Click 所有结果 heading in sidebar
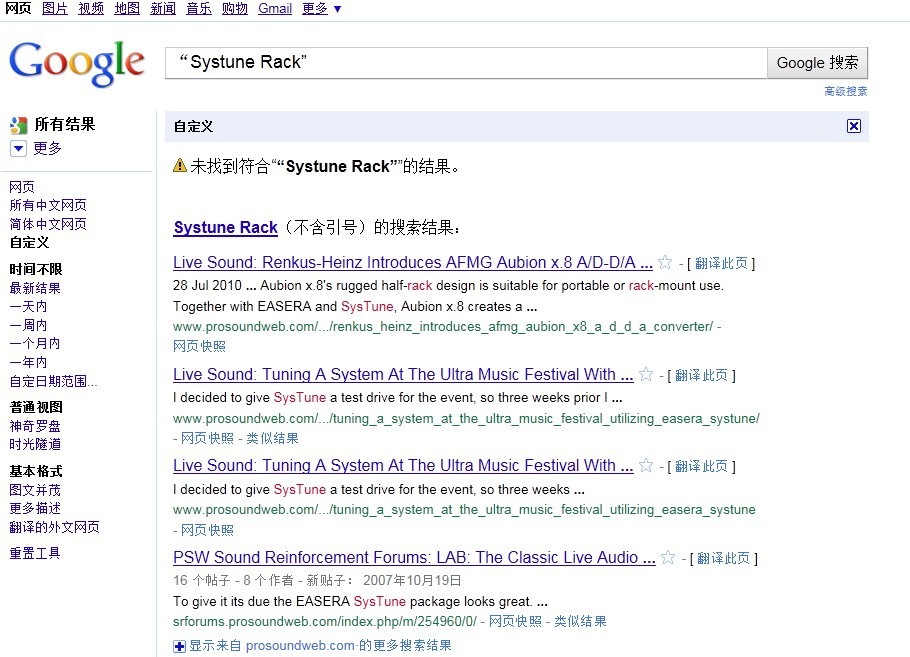This screenshot has height=657, width=910. (x=64, y=124)
